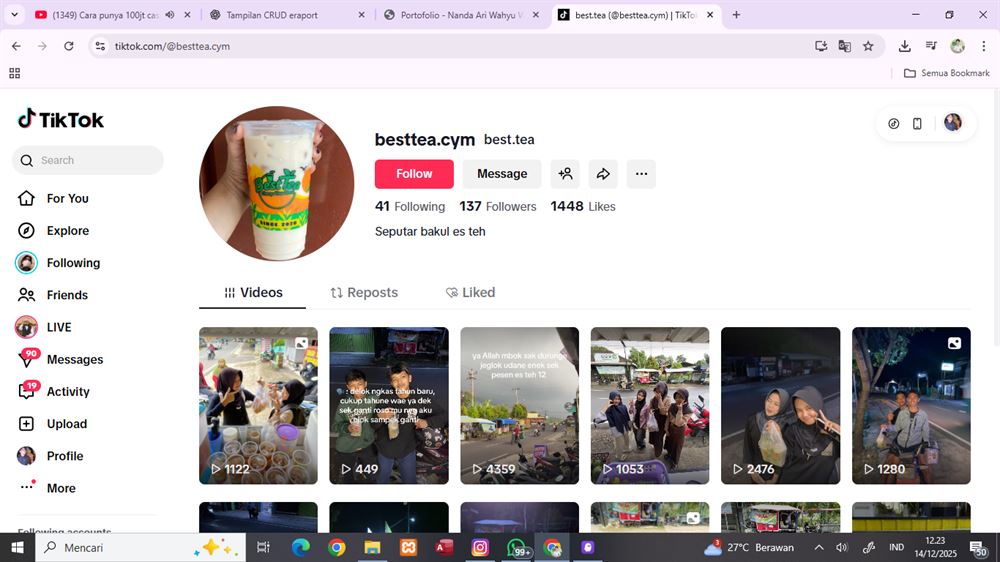This screenshot has height=562, width=1000.
Task: Click the add friend person icon
Action: [x=565, y=174]
